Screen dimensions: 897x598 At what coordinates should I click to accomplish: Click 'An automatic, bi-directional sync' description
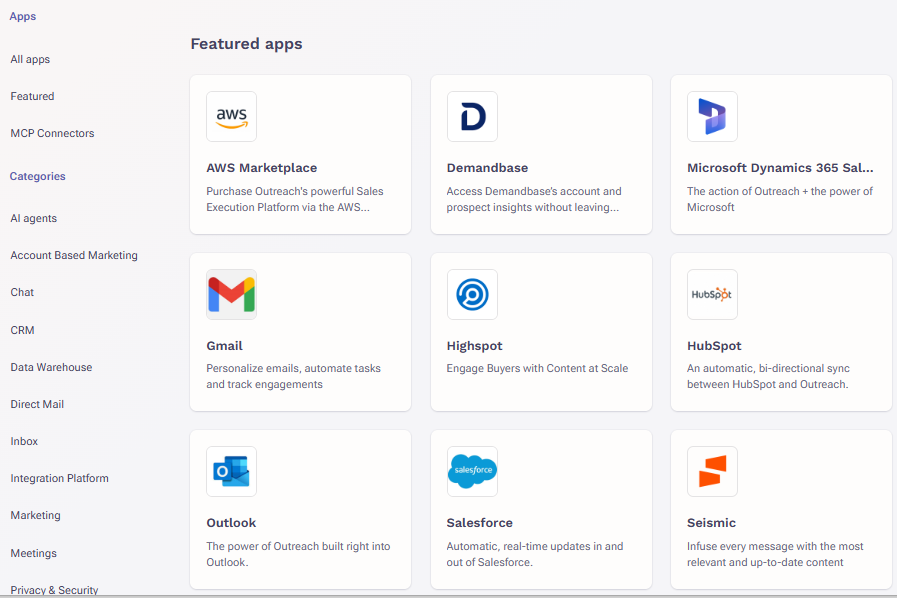click(x=768, y=377)
